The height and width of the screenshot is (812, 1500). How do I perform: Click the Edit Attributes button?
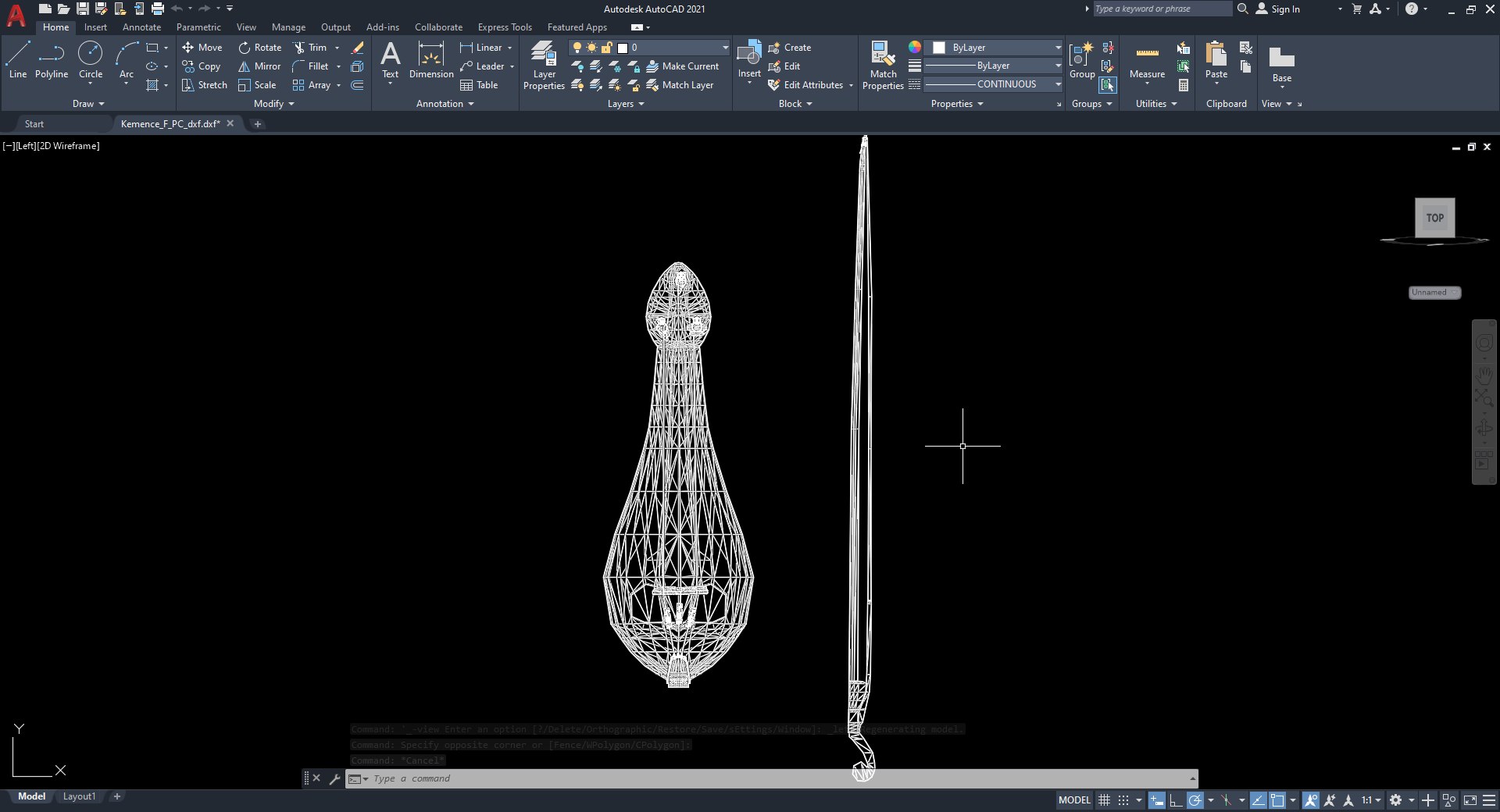click(x=805, y=85)
